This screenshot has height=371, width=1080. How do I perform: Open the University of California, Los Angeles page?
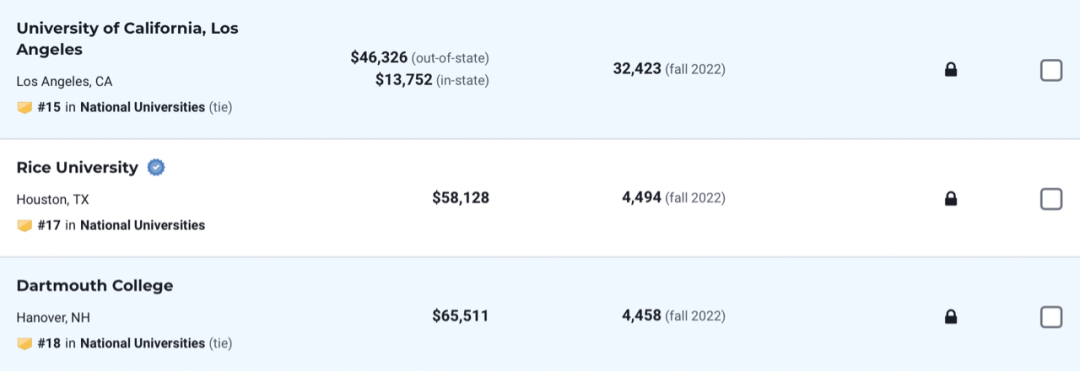click(127, 39)
